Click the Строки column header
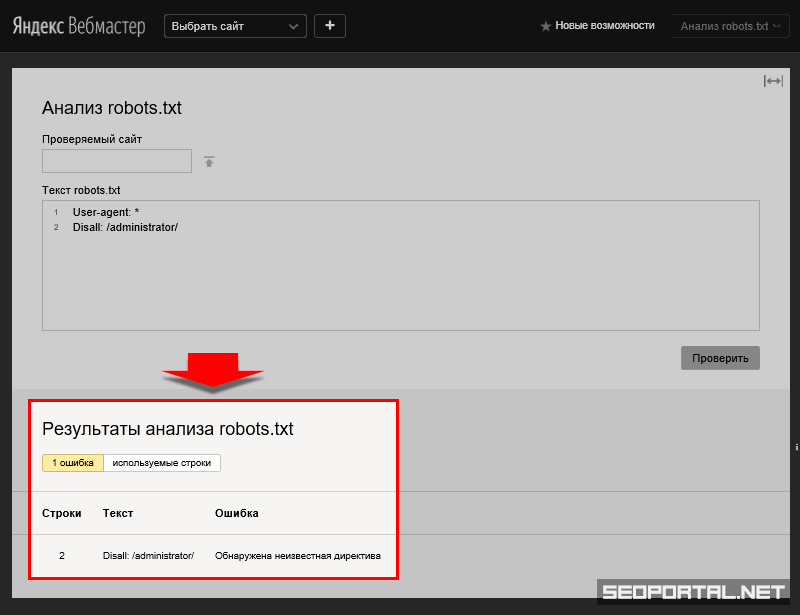This screenshot has height=615, width=800. pyautogui.click(x=62, y=513)
